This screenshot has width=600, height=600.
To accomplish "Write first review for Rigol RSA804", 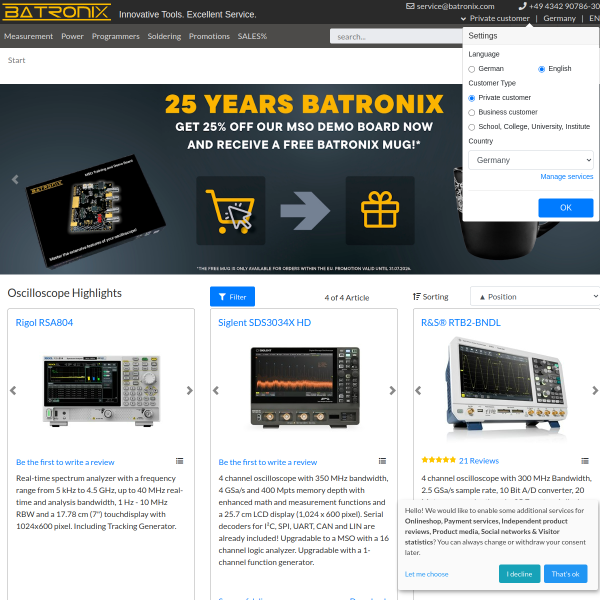I will (x=65, y=462).
